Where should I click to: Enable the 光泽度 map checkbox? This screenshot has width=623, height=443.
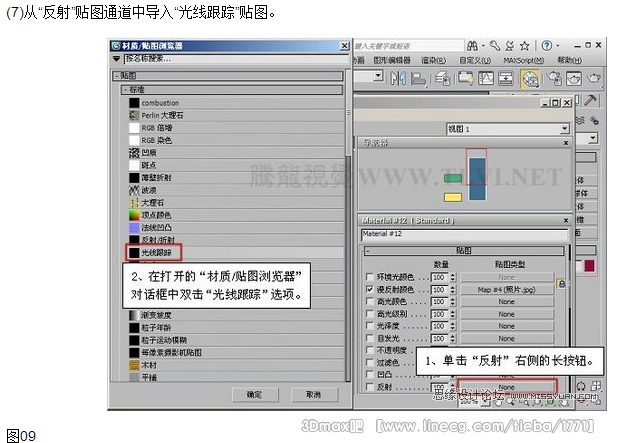[x=370, y=326]
